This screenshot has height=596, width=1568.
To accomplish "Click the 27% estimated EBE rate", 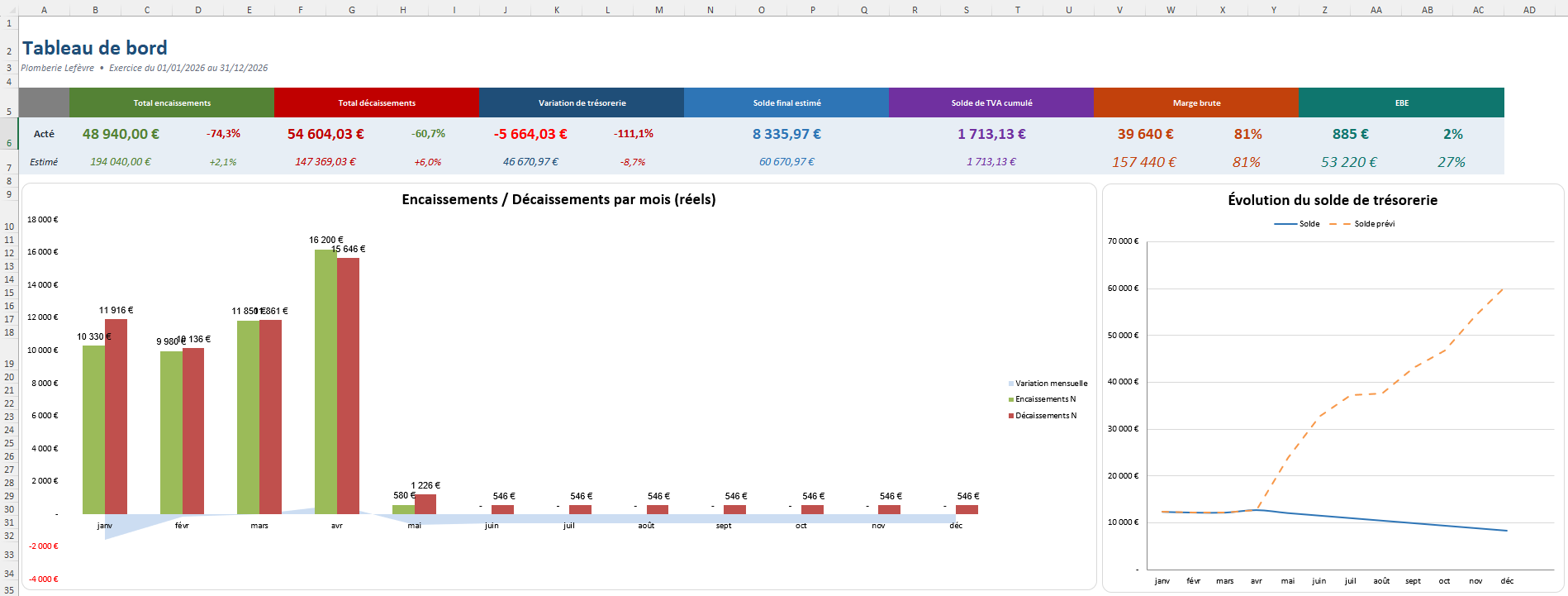I will pos(1452,162).
